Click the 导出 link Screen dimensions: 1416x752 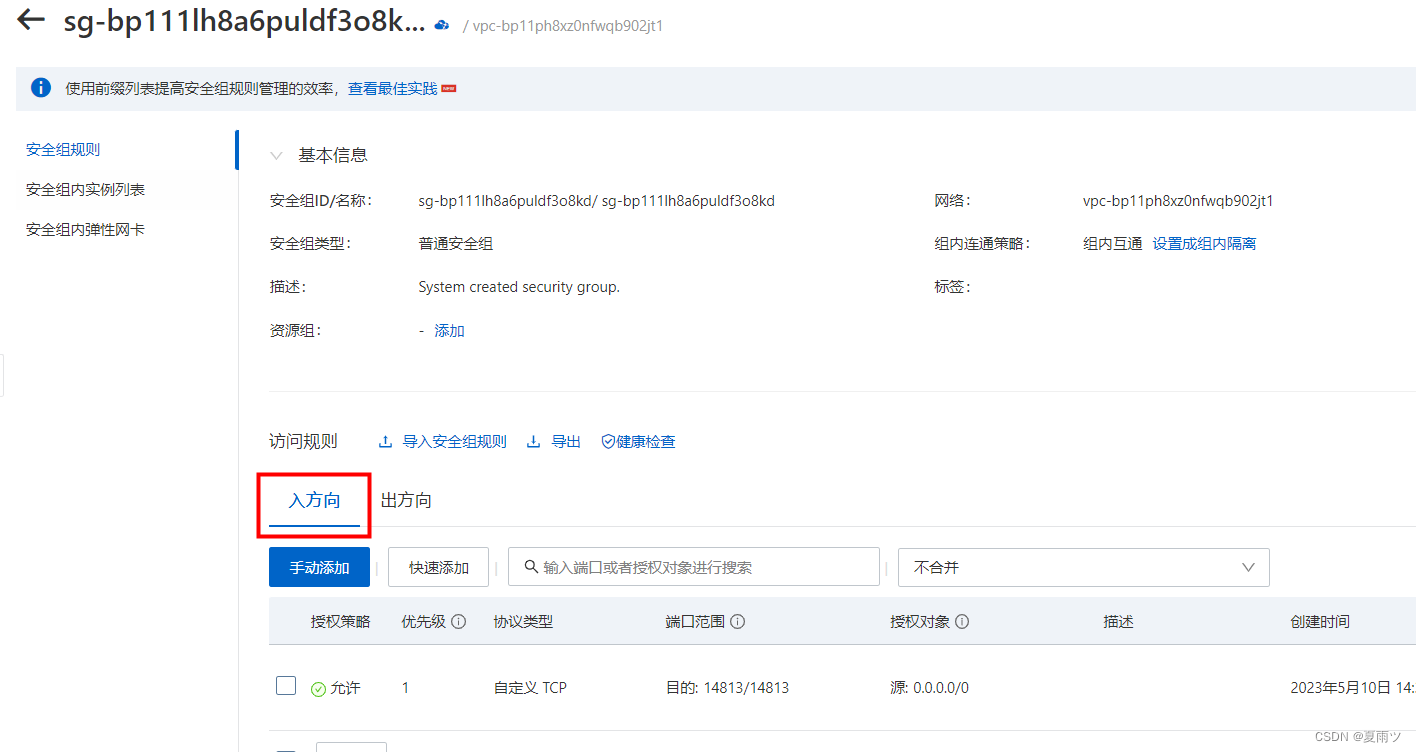(566, 442)
